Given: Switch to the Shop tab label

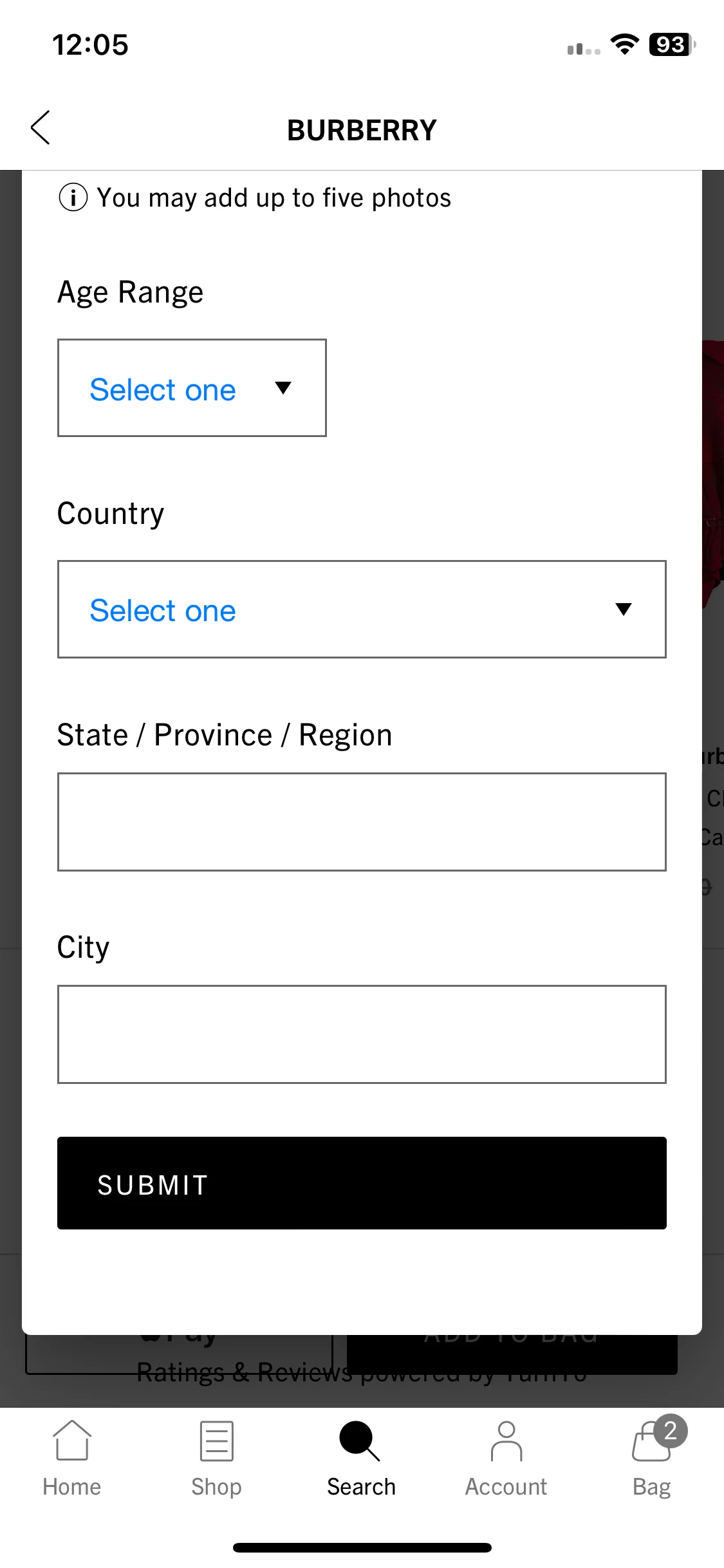Looking at the screenshot, I should [216, 1487].
